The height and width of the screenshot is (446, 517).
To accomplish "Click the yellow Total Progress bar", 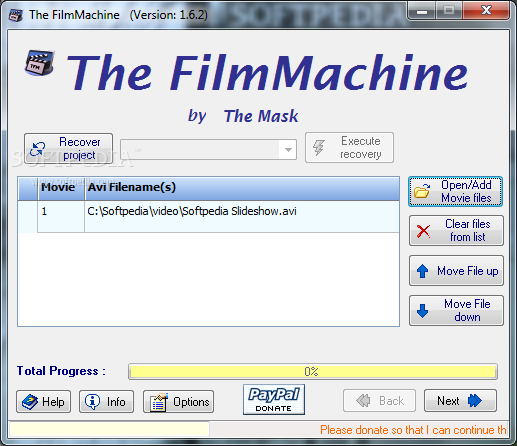I will coord(313,371).
